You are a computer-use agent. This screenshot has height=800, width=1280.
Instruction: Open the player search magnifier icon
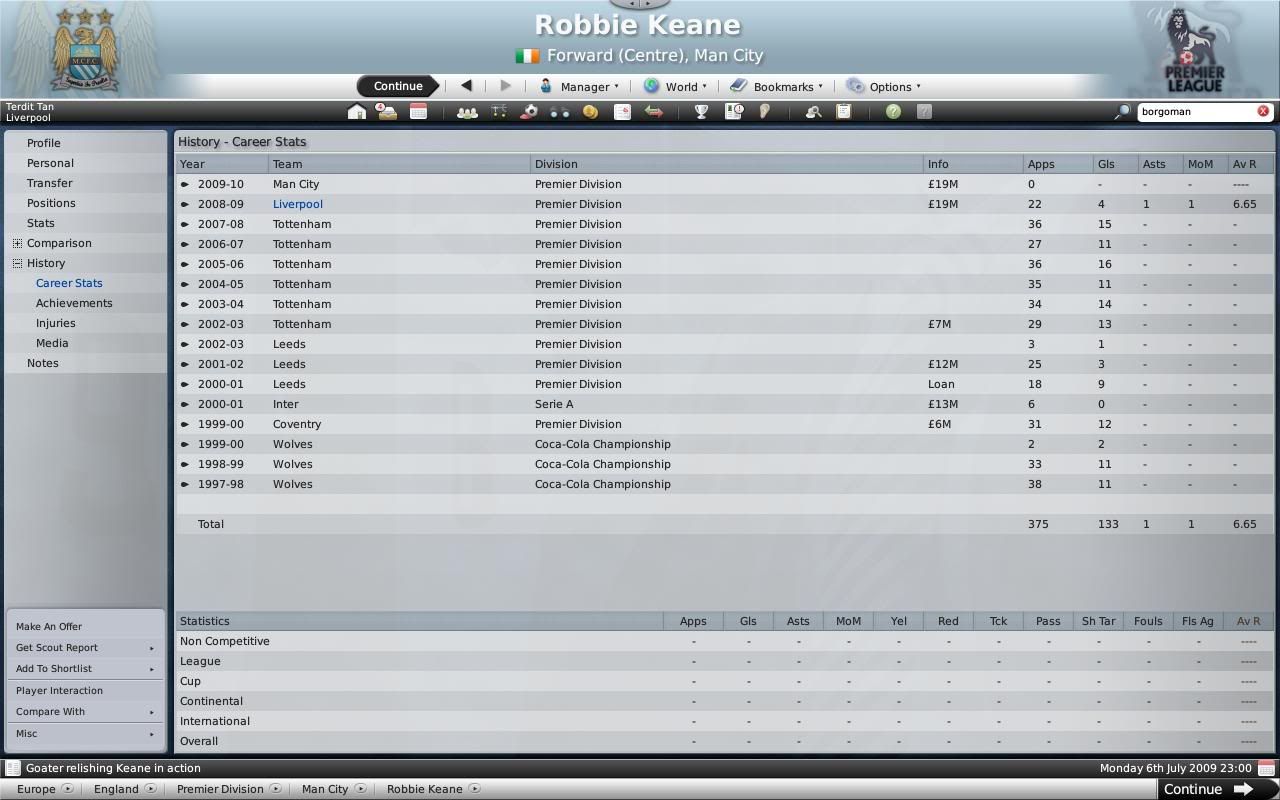[813, 112]
